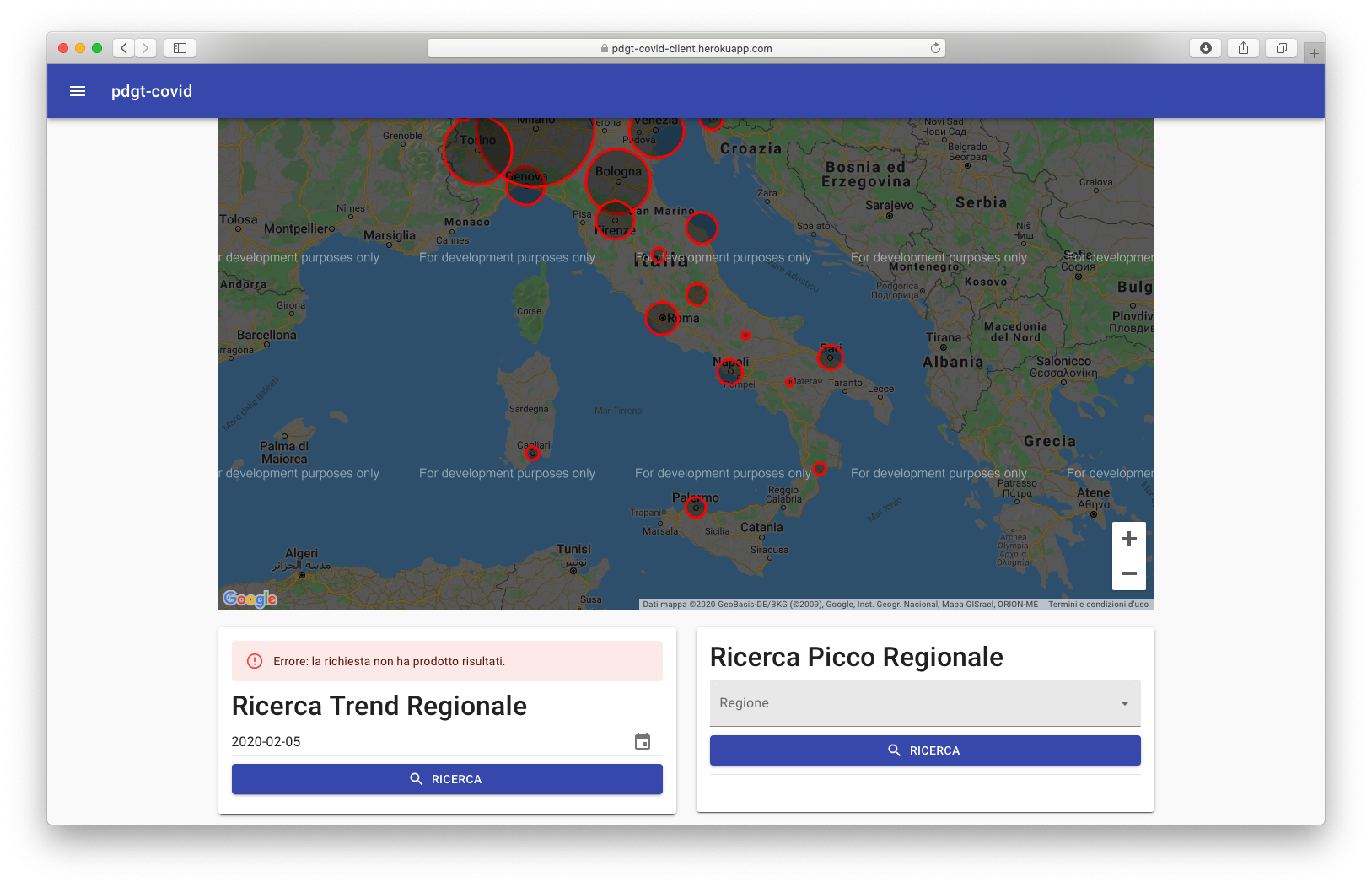Reload the page from the address bar
This screenshot has width=1372, height=887.
coord(935,48)
